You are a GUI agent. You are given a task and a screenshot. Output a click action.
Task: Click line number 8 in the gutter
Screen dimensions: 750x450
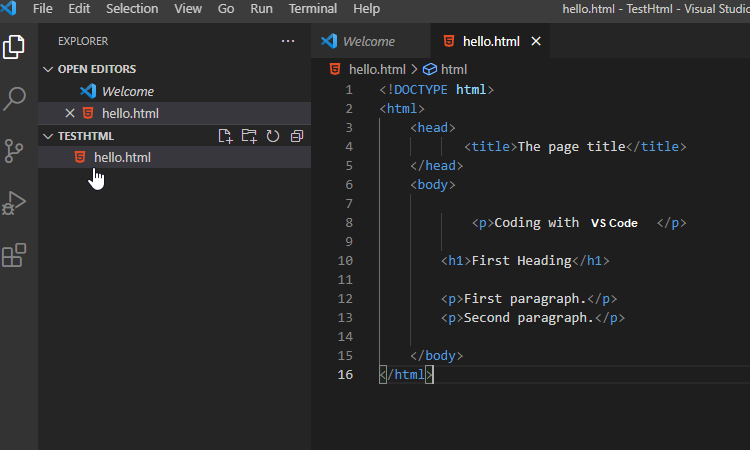click(x=349, y=223)
